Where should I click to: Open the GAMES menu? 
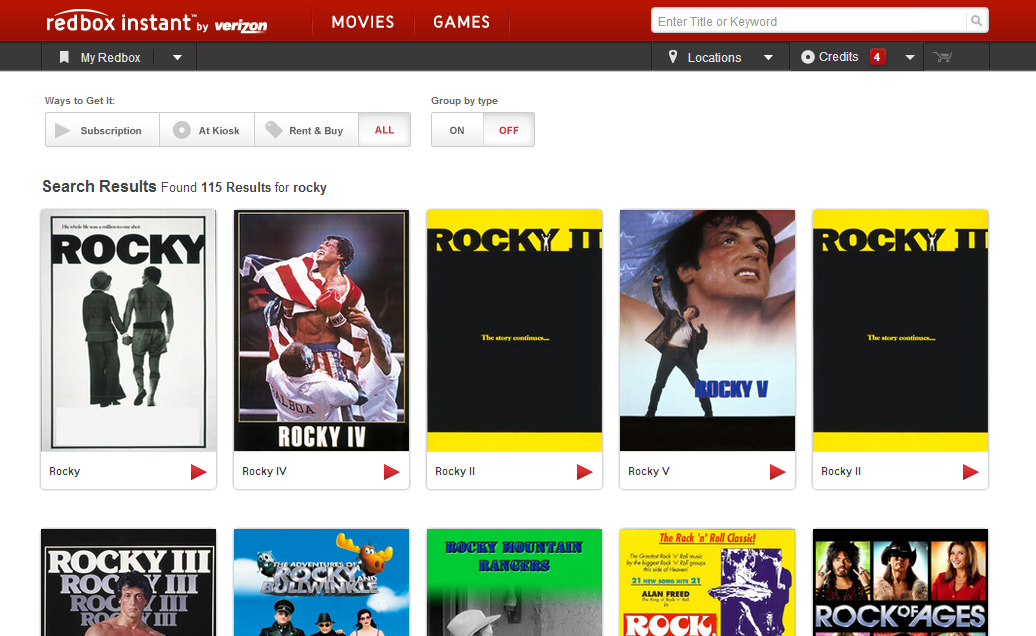461,22
